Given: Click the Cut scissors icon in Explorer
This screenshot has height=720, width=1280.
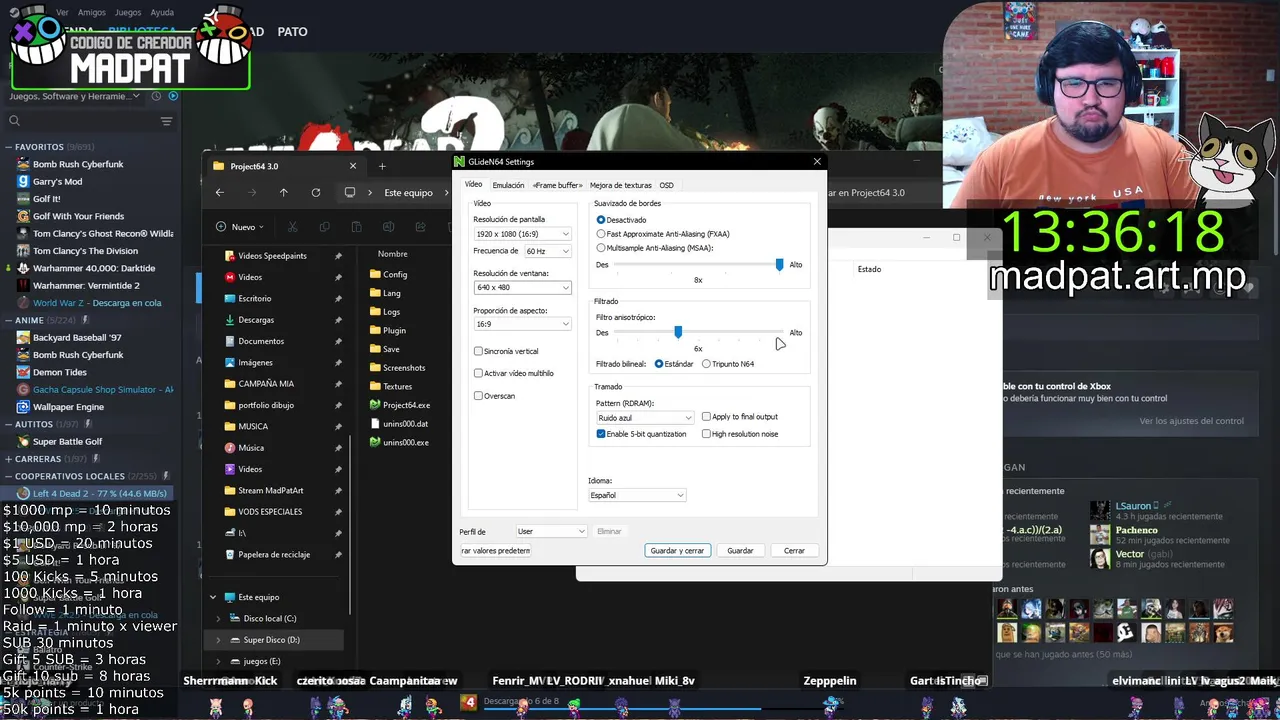Looking at the screenshot, I should [x=292, y=227].
